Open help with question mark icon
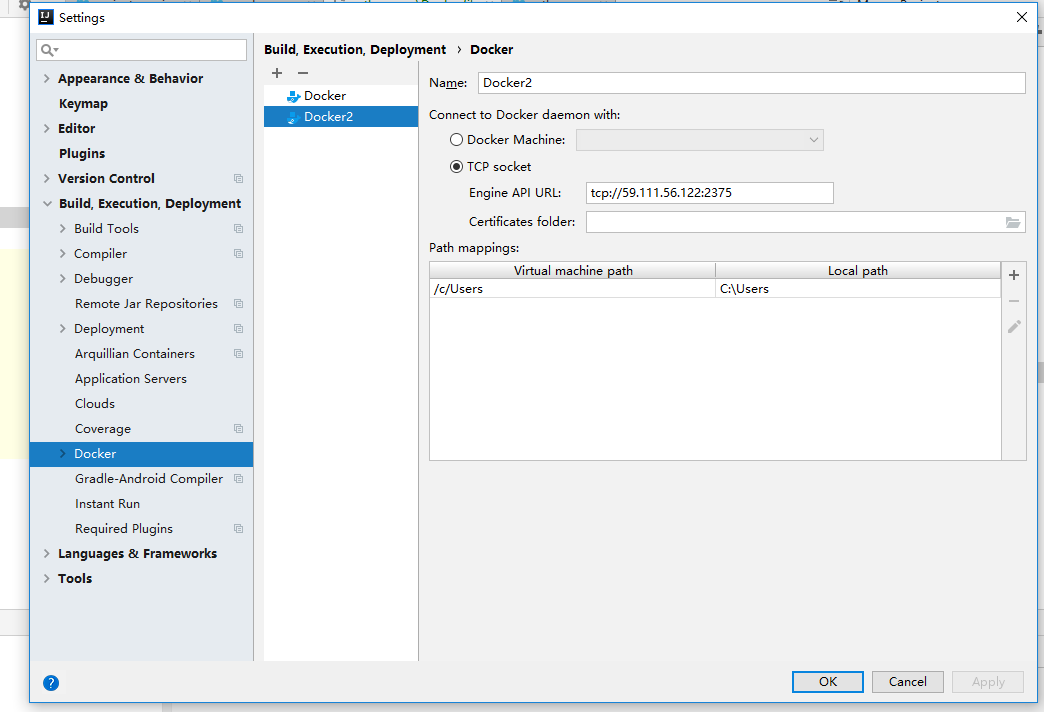 click(x=51, y=683)
